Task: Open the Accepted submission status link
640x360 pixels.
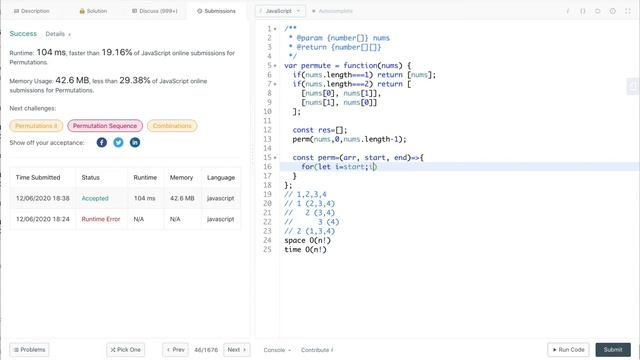Action: [x=95, y=198]
